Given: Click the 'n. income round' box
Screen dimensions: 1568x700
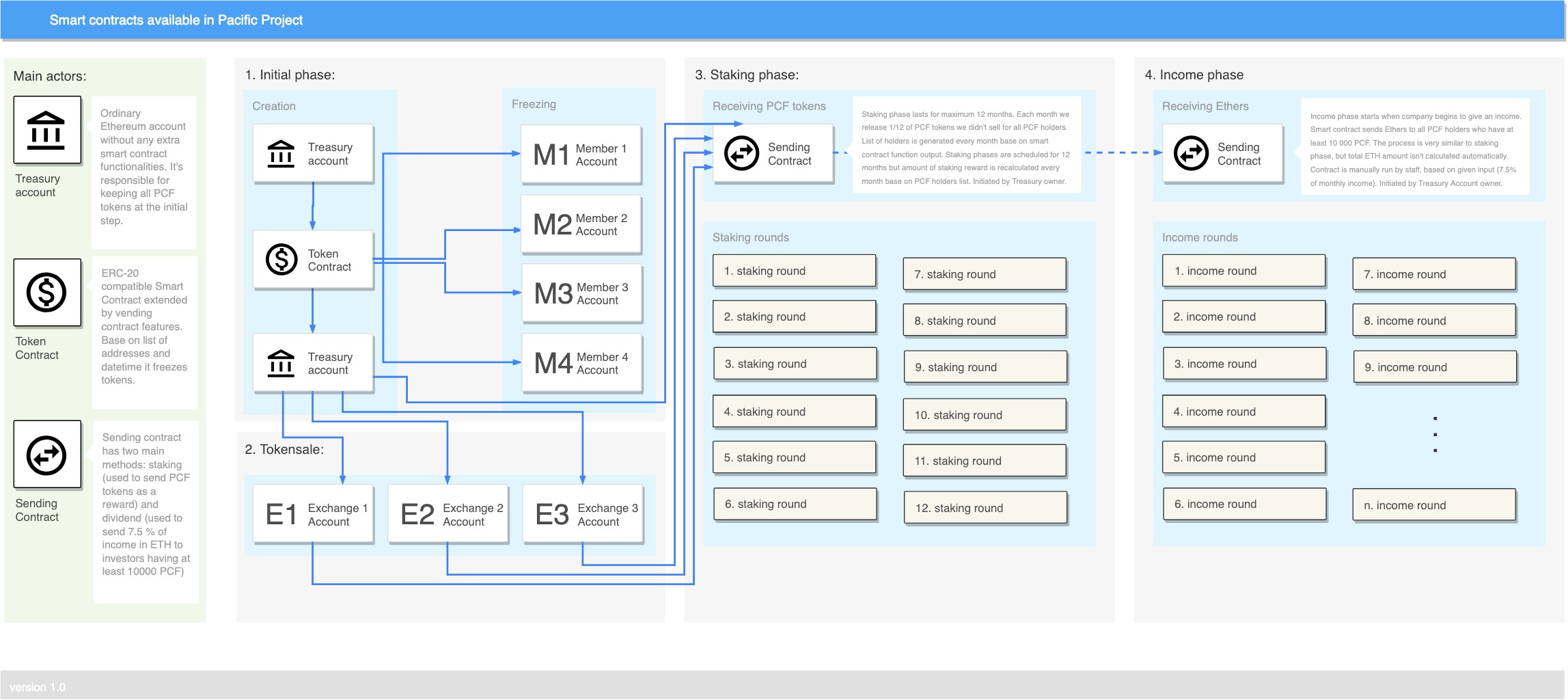Looking at the screenshot, I should [1434, 505].
